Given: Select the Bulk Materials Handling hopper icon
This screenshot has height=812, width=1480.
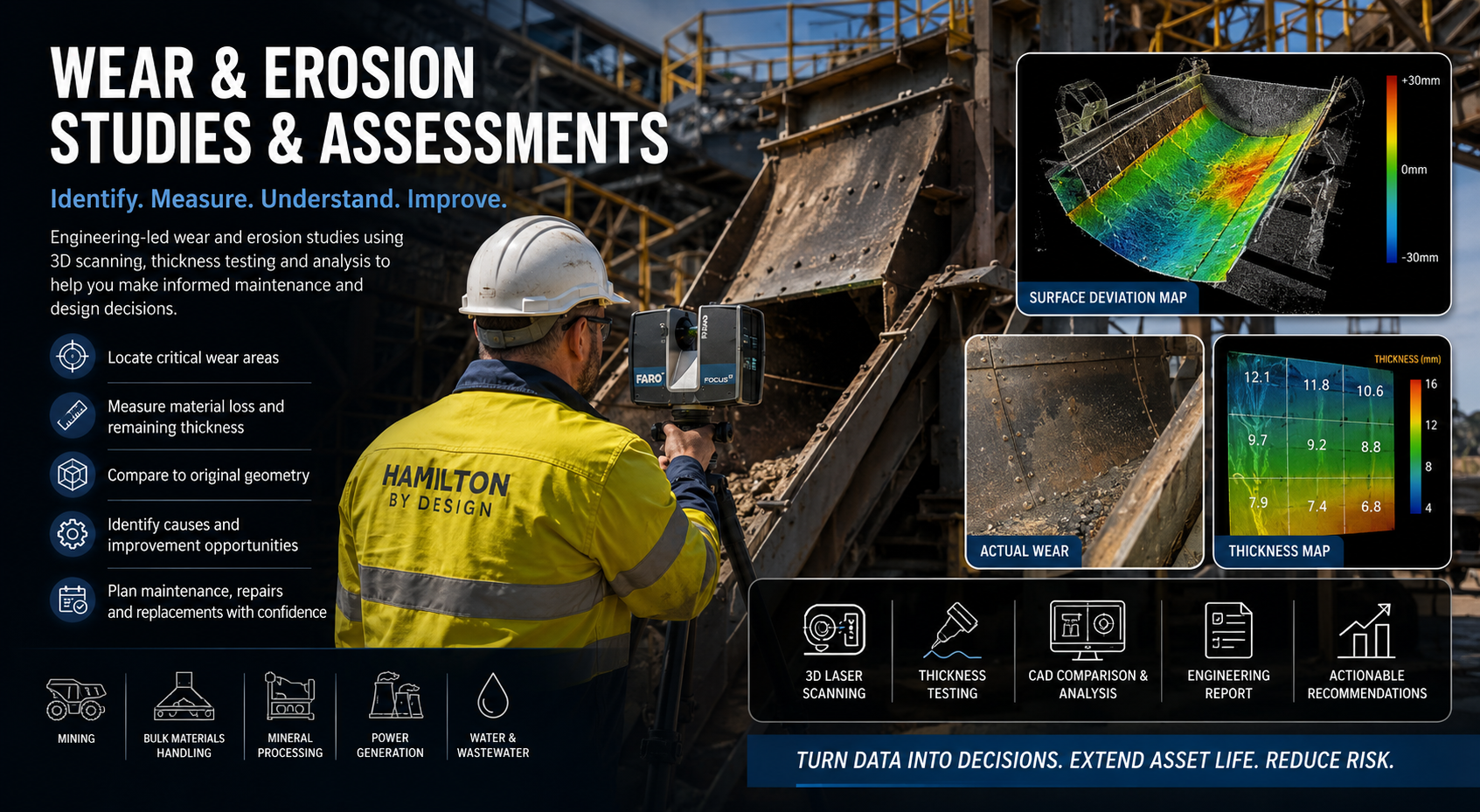Looking at the screenshot, I should [184, 697].
